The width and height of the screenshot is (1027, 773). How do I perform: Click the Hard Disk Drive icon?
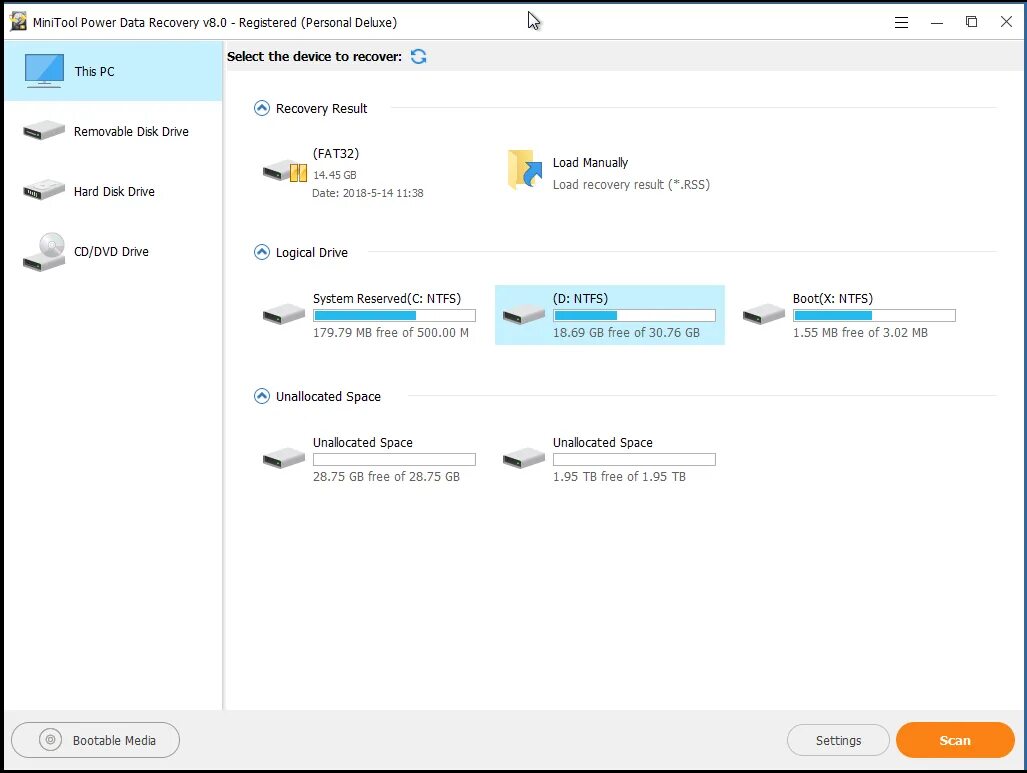pos(44,191)
